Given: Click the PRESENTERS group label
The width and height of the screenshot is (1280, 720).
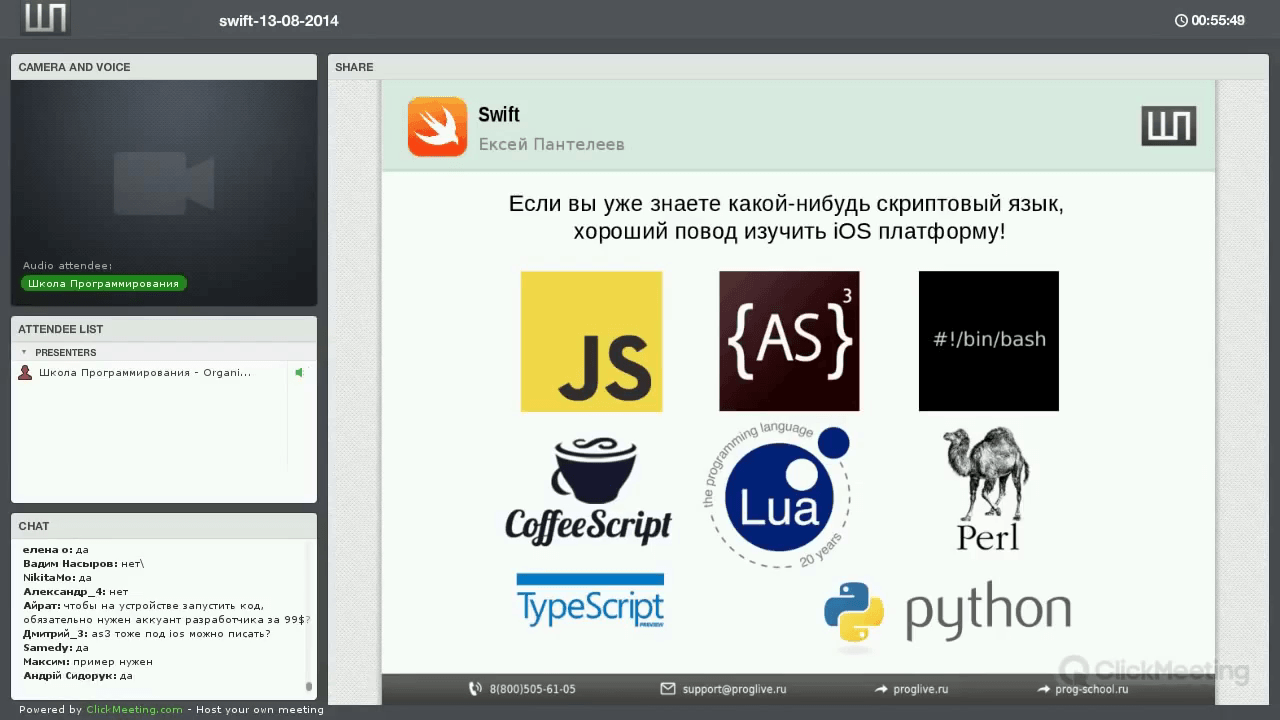Looking at the screenshot, I should pos(66,352).
